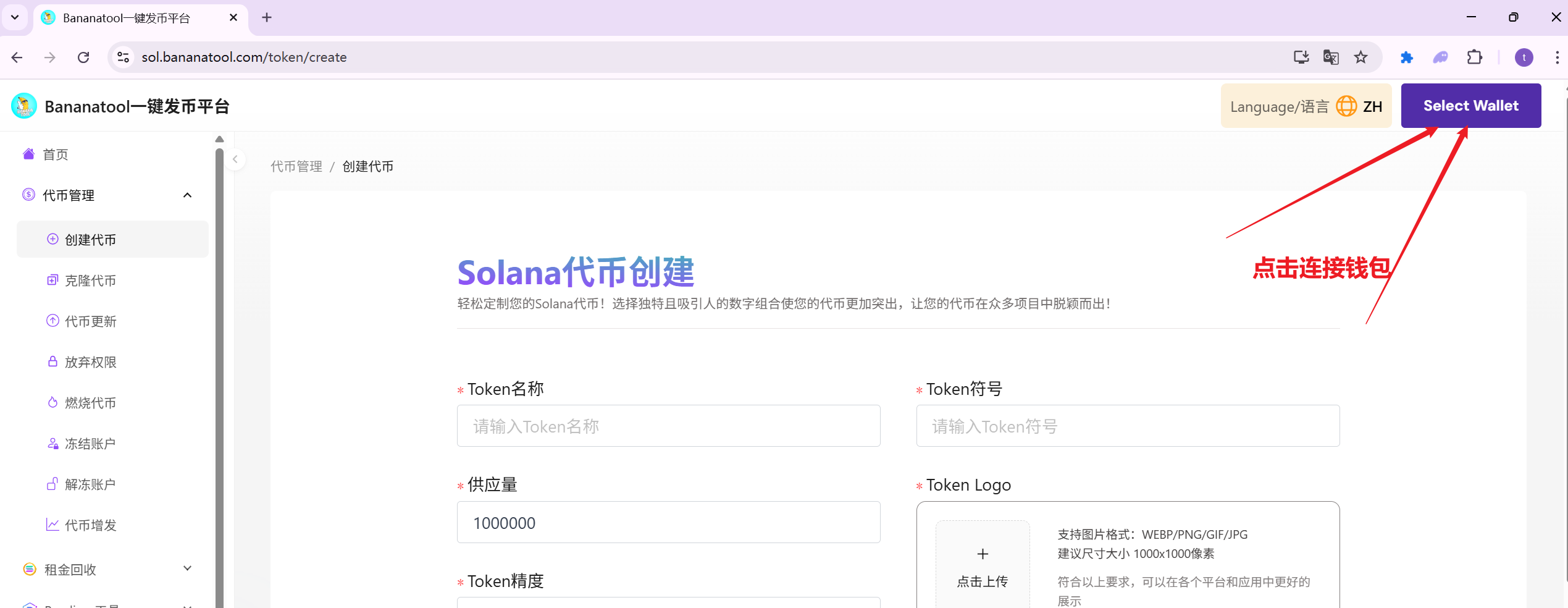Viewport: 1568px width, 608px height.
Task: Click the 燃烧代币 flame icon
Action: (52, 402)
